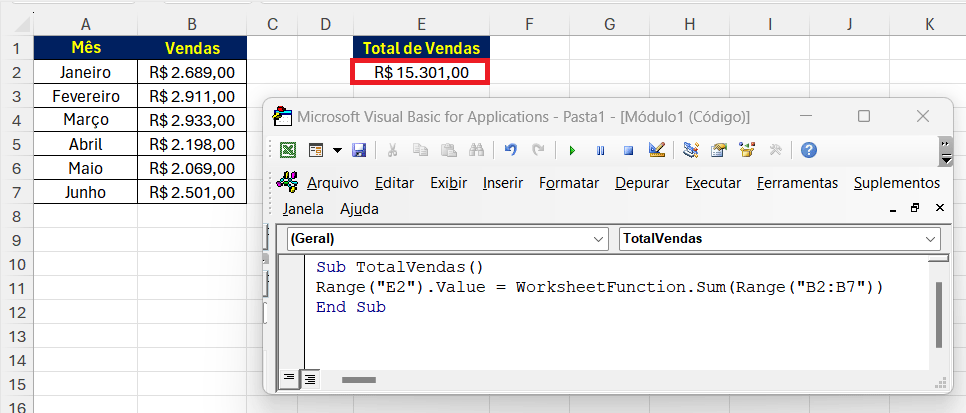Select cell E2 with the sales total
The image size is (966, 413).
(x=420, y=72)
